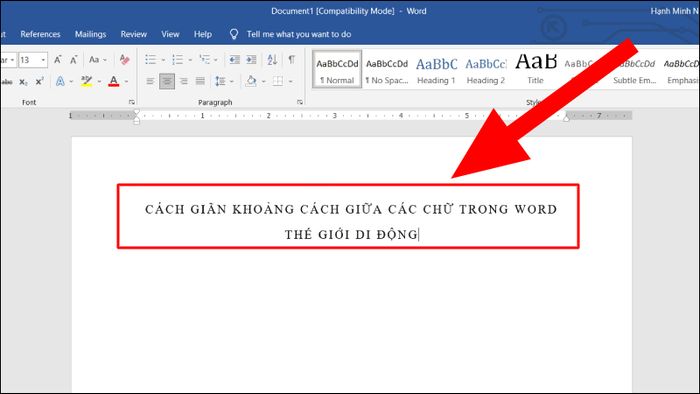Apply the Subtle Emphasis style
700x394 pixels.
[x=634, y=70]
